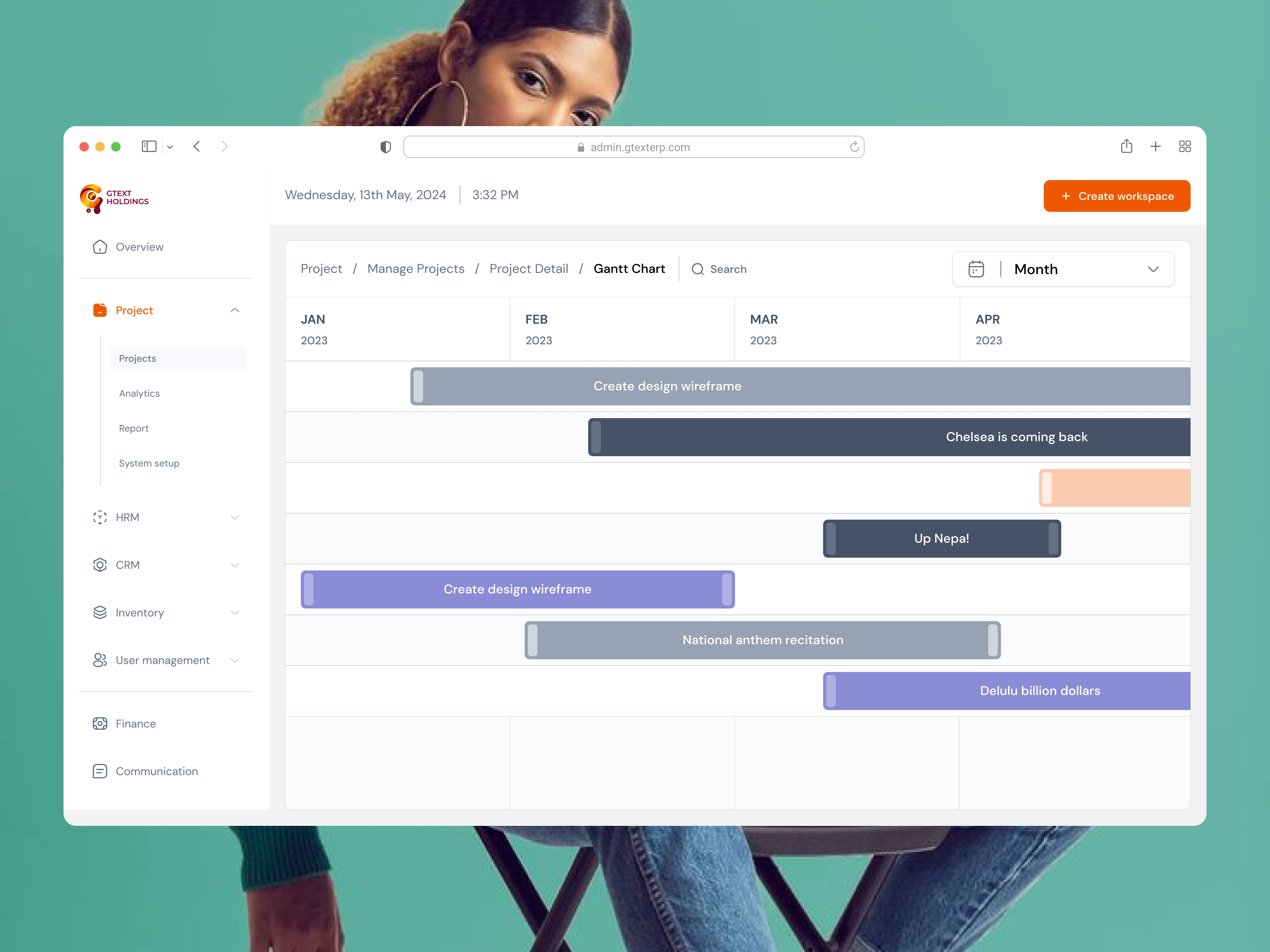
Task: Expand the HRM menu chevron
Action: [235, 518]
